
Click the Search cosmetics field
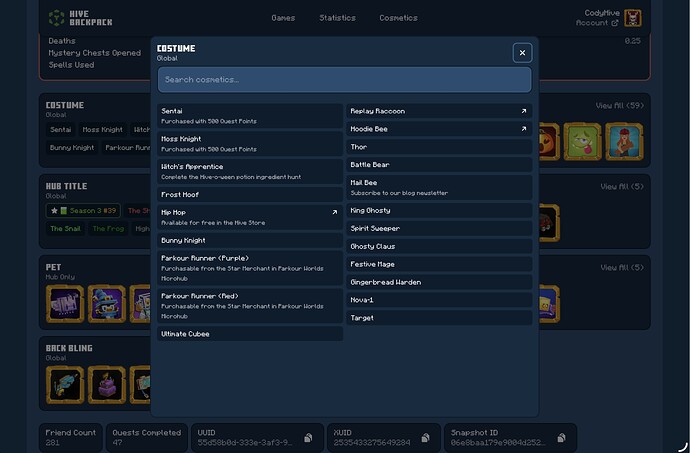coord(344,80)
